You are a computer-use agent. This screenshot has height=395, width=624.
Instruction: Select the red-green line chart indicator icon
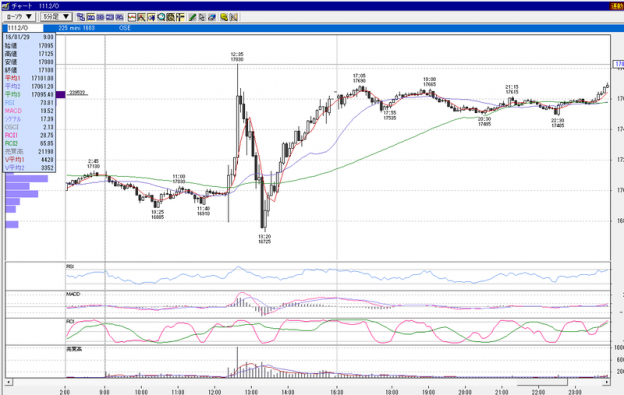click(132, 17)
